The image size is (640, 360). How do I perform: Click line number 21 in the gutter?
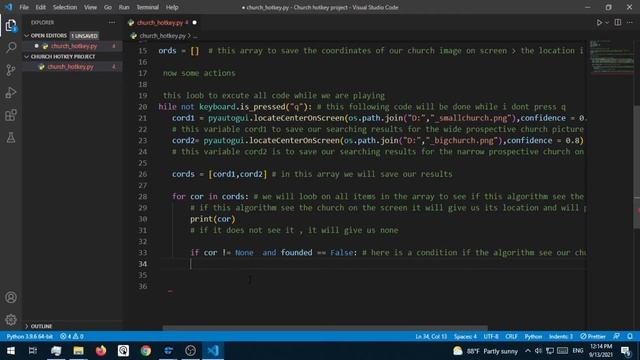pyautogui.click(x=142, y=118)
